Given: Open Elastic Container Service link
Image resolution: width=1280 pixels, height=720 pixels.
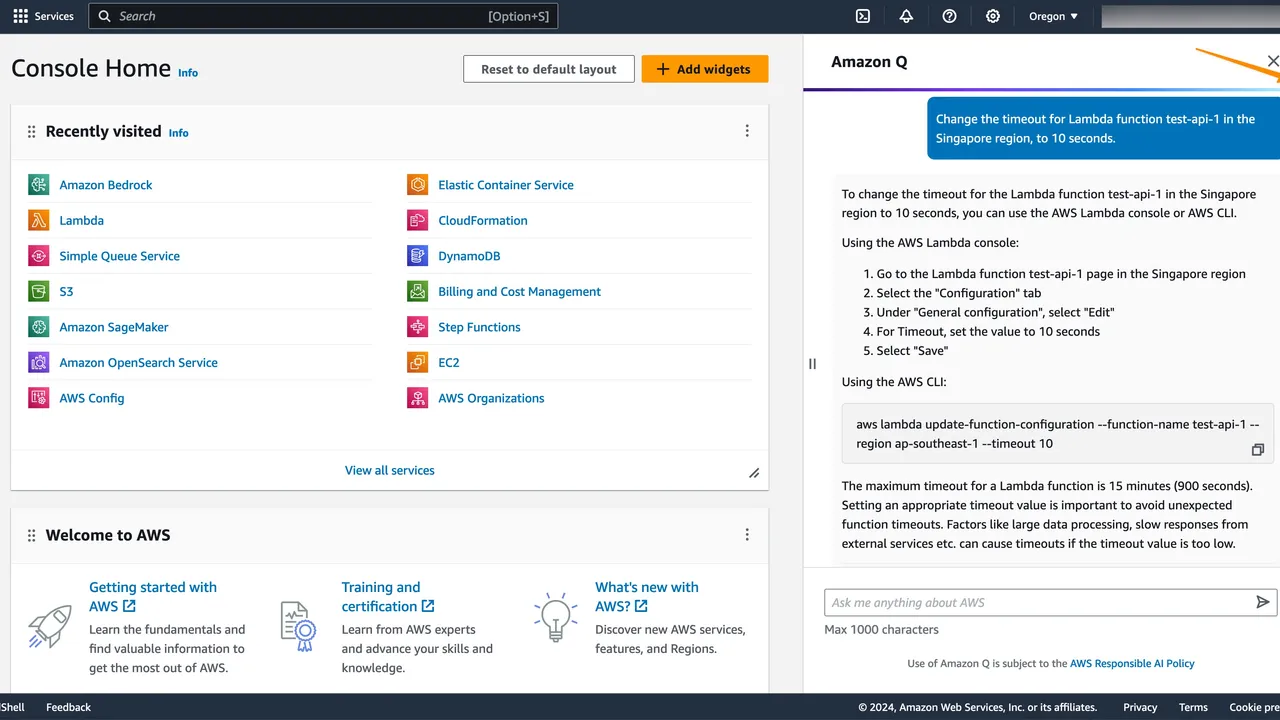Looking at the screenshot, I should coord(506,185).
